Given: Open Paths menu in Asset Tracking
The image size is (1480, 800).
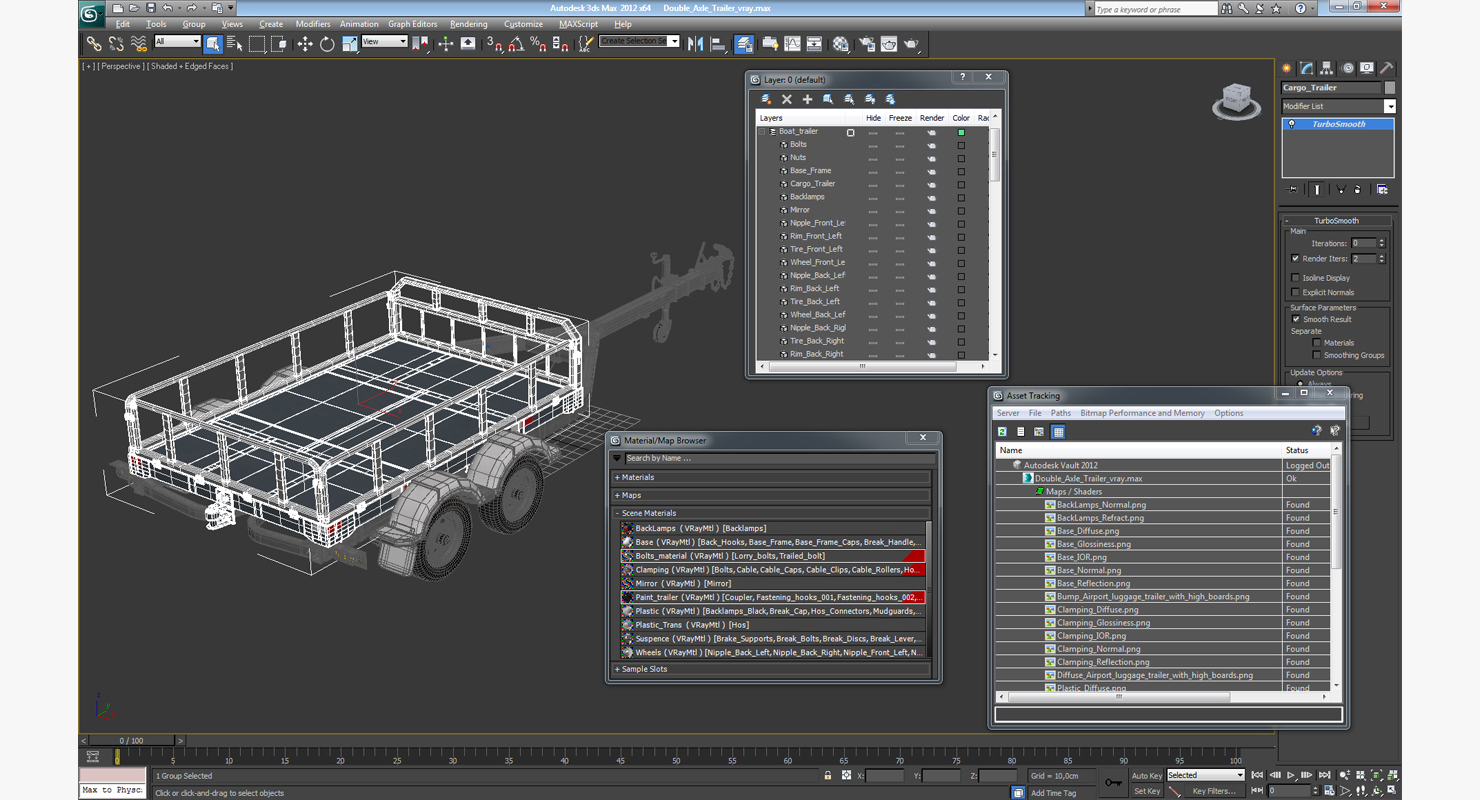Looking at the screenshot, I should pyautogui.click(x=1061, y=413).
